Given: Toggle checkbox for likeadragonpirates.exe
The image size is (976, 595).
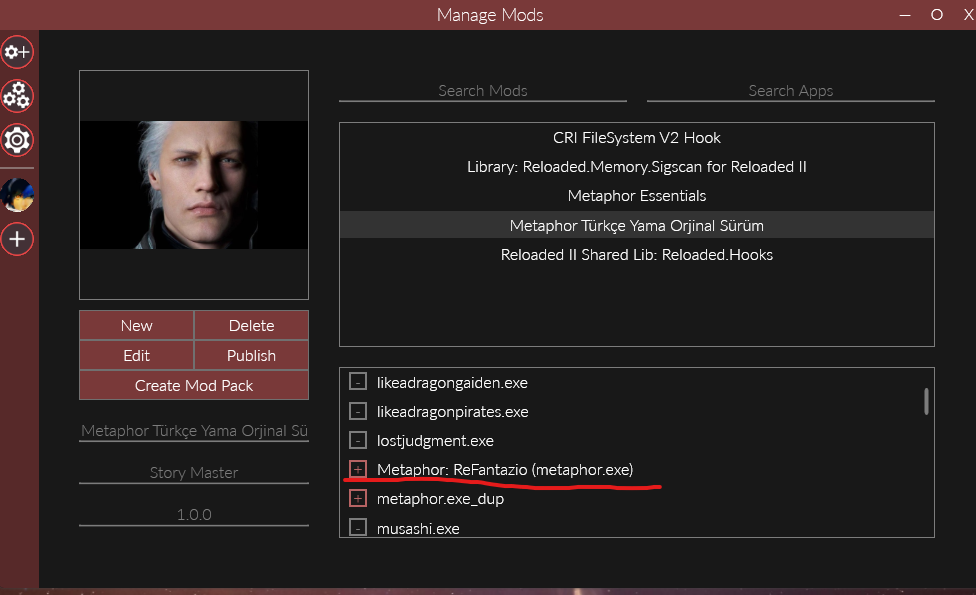Looking at the screenshot, I should click(358, 411).
